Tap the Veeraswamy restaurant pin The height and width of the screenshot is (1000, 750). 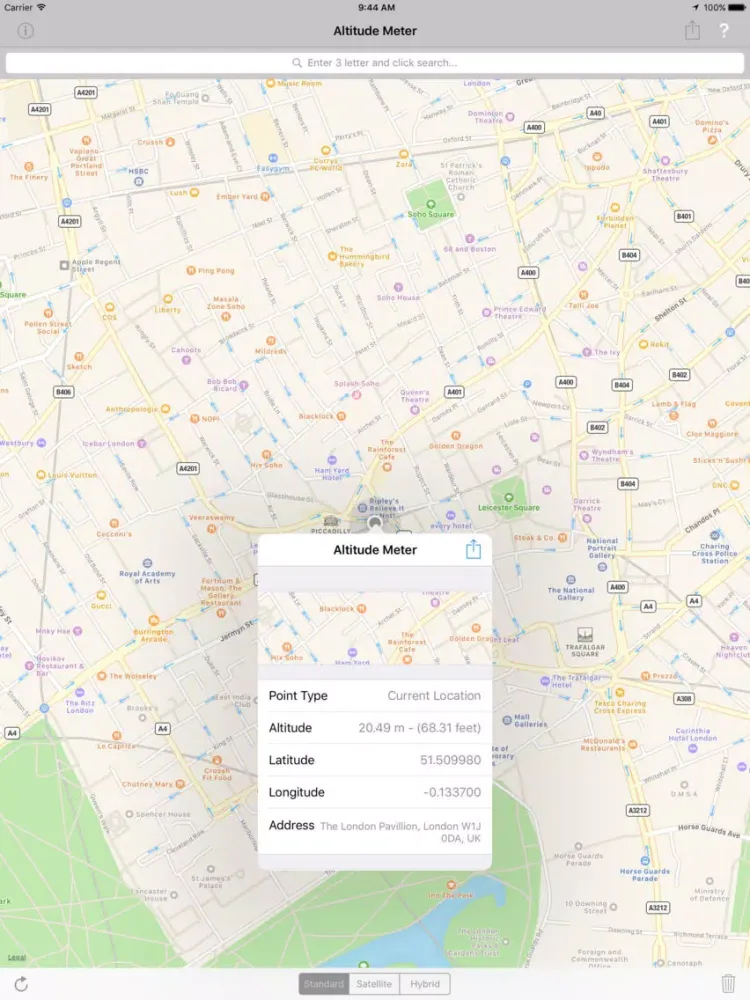(x=211, y=529)
